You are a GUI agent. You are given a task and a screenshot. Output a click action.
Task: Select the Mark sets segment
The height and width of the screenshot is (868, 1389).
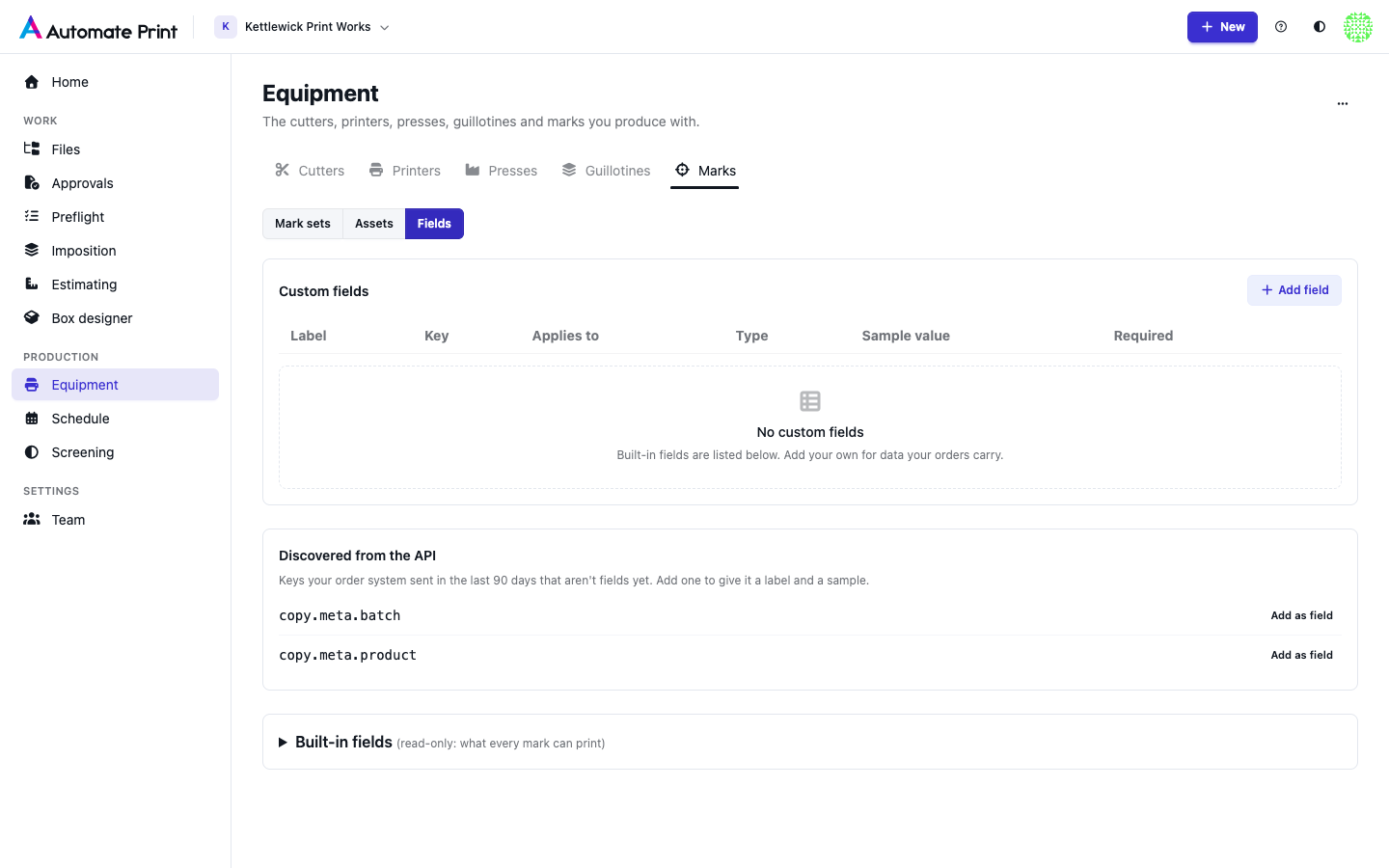303,224
